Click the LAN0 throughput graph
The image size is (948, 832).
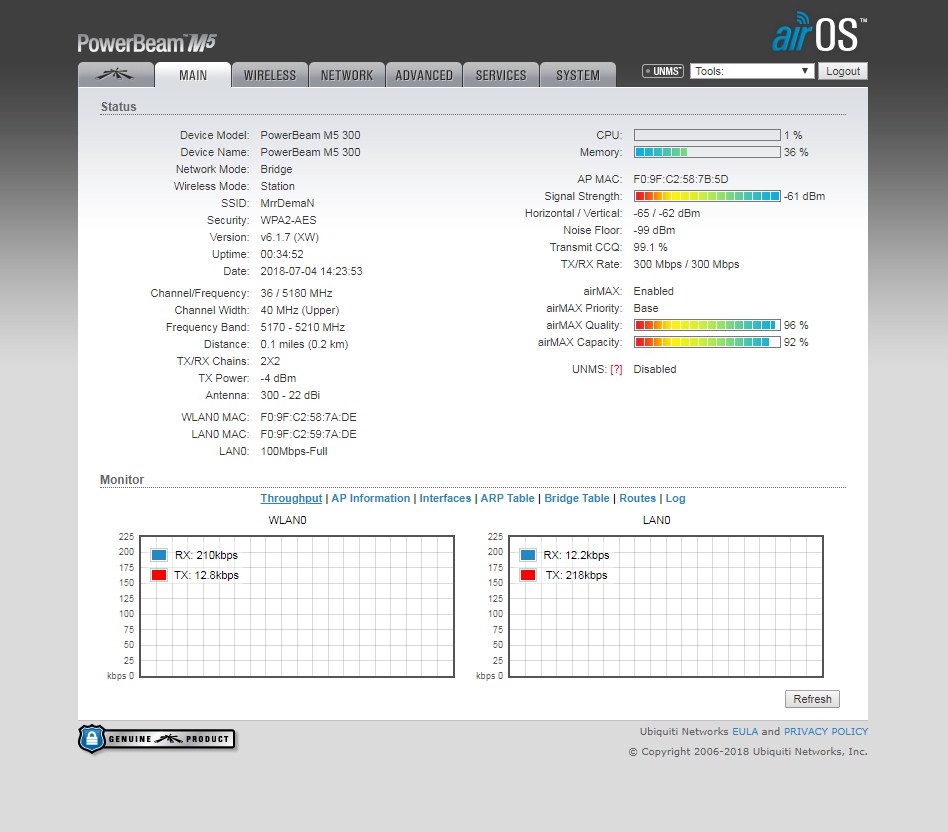pos(666,606)
